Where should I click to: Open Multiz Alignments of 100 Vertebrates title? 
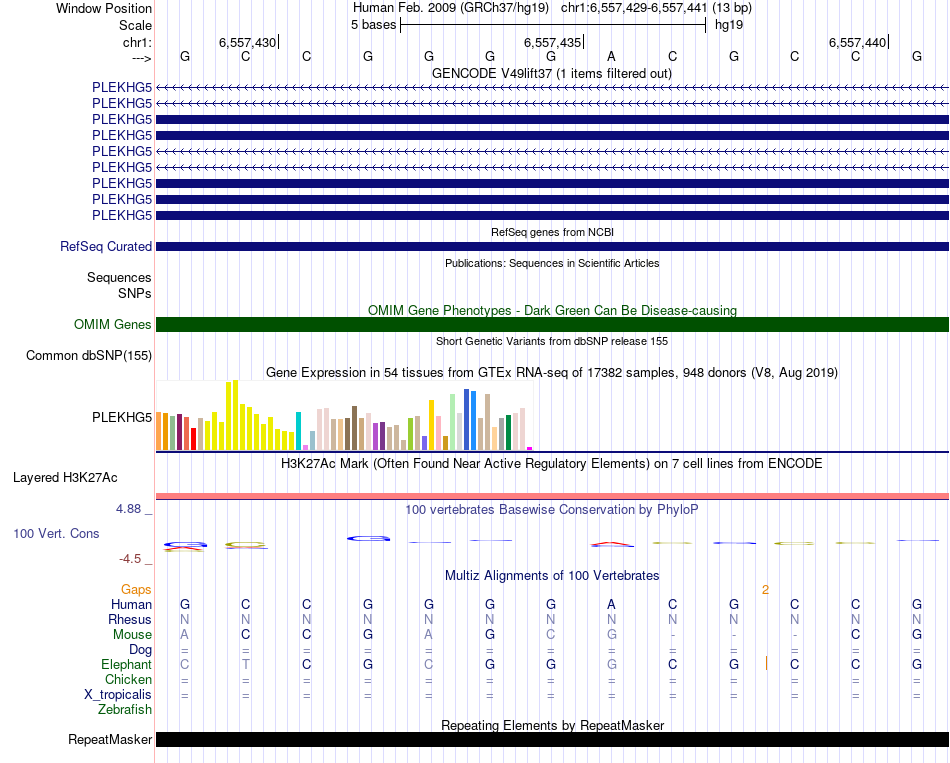pyautogui.click(x=552, y=576)
